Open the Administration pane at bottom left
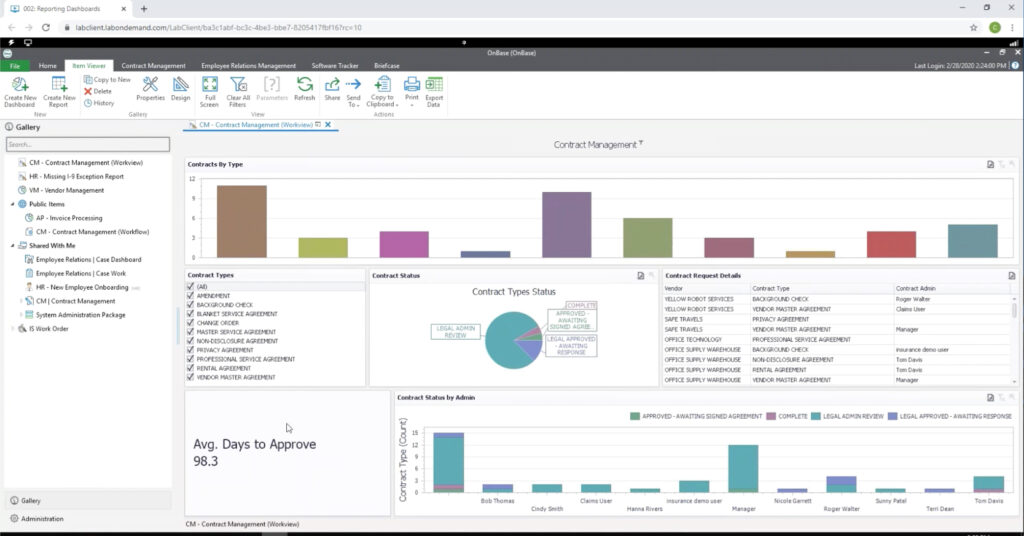1024x536 pixels. (x=42, y=519)
